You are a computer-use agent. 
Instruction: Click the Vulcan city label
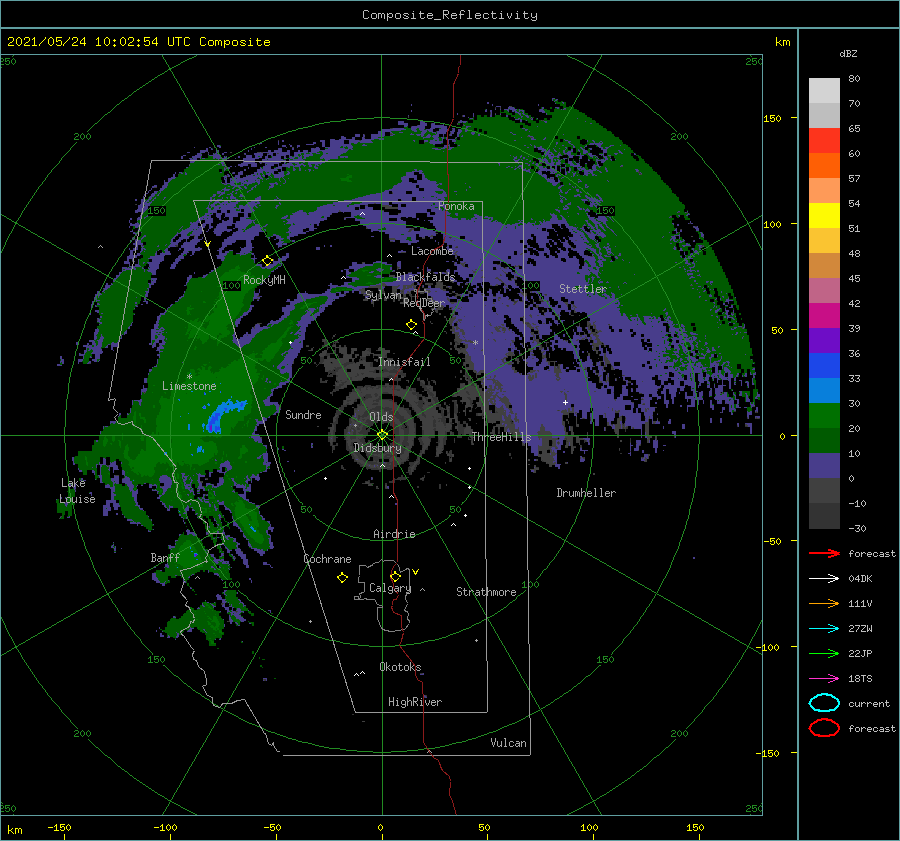(509, 743)
